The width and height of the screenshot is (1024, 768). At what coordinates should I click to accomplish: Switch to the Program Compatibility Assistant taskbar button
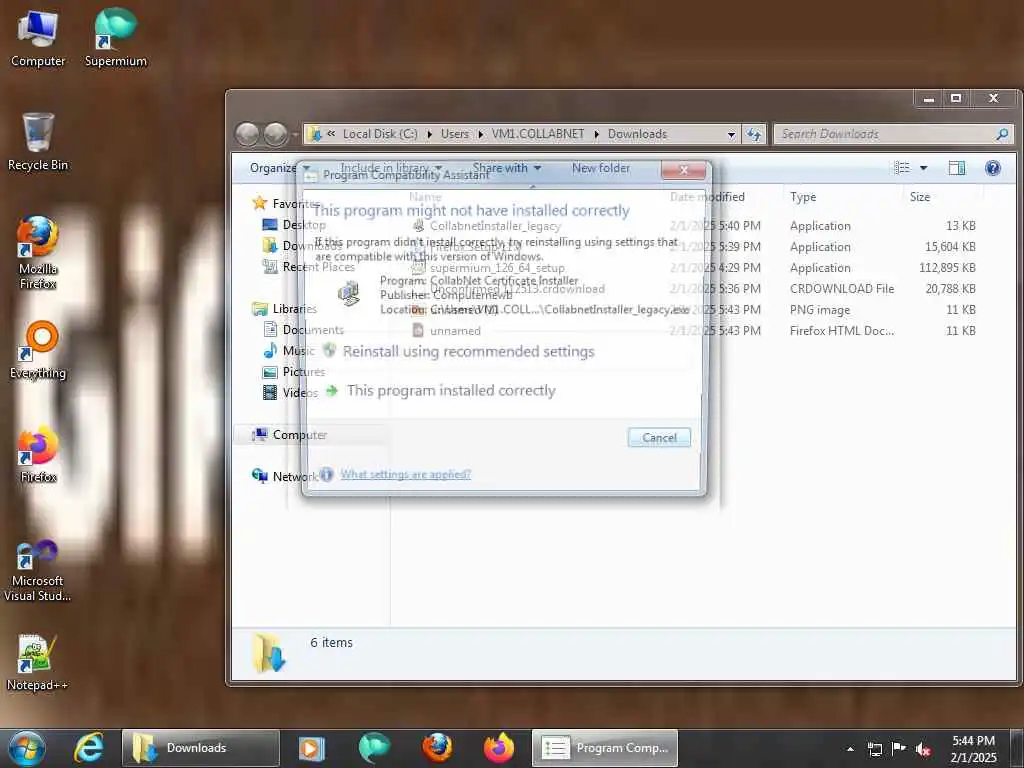[x=605, y=748]
